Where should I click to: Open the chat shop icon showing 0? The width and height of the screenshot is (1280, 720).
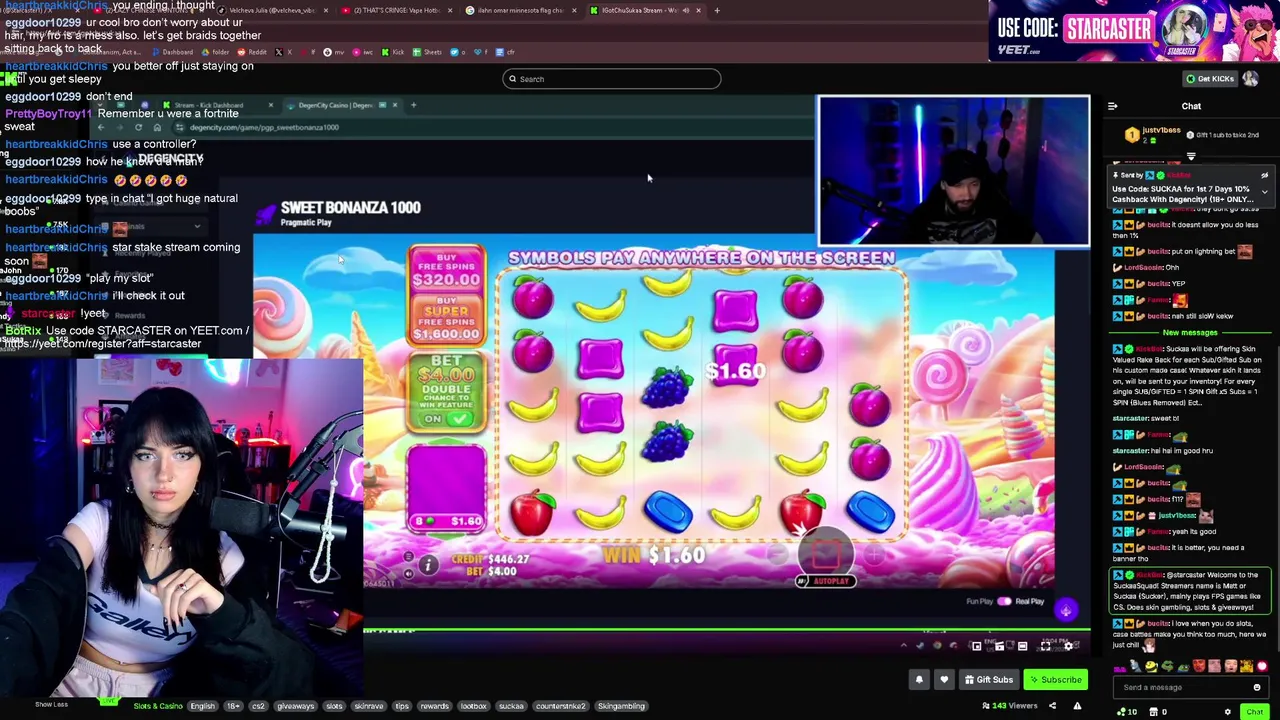pyautogui.click(x=1158, y=712)
